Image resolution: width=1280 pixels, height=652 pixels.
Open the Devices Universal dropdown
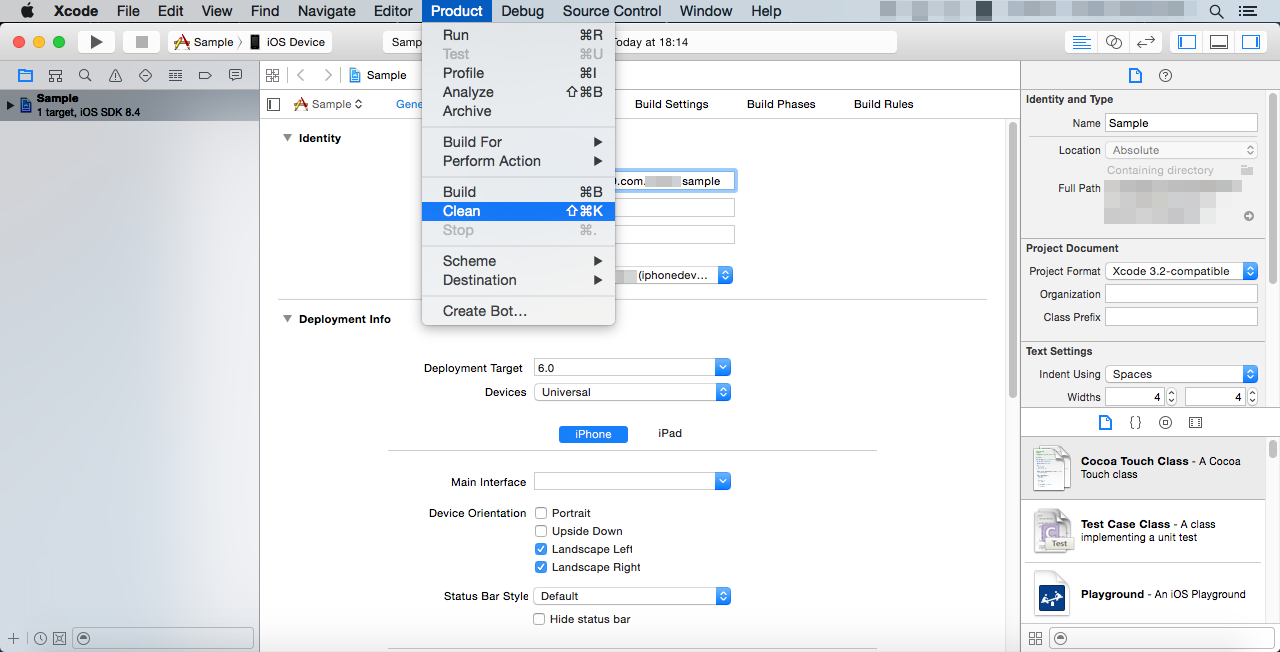pyautogui.click(x=632, y=392)
